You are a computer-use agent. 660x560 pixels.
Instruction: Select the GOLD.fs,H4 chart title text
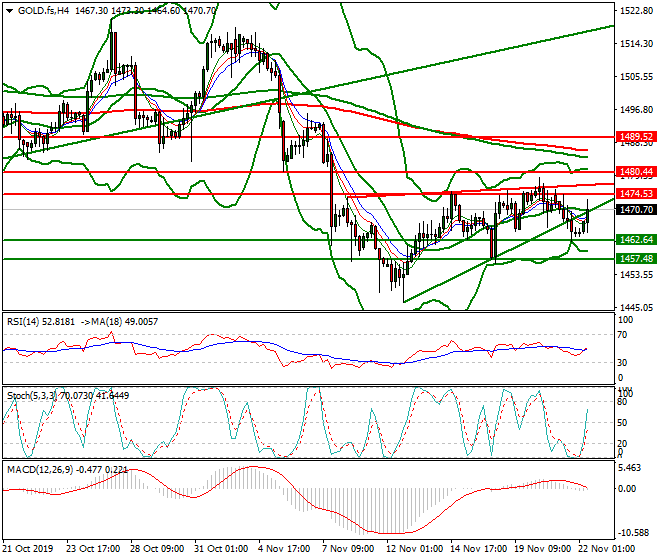click(x=43, y=11)
